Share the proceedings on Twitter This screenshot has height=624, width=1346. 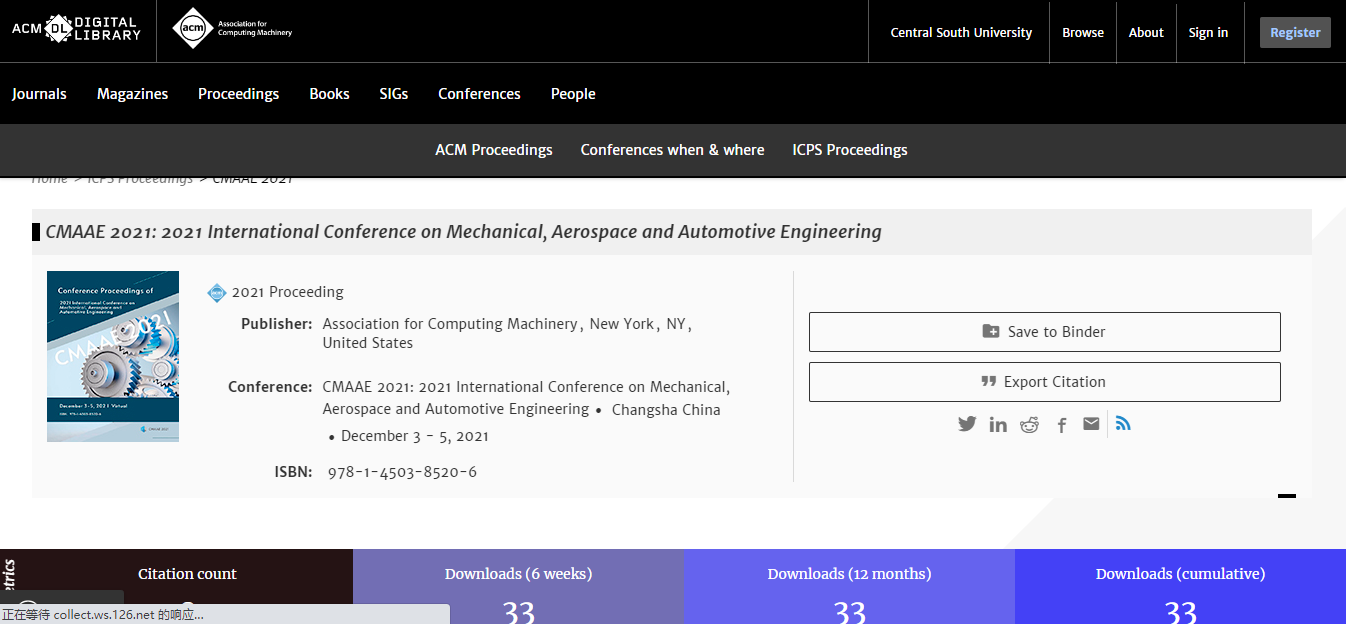[x=967, y=424]
